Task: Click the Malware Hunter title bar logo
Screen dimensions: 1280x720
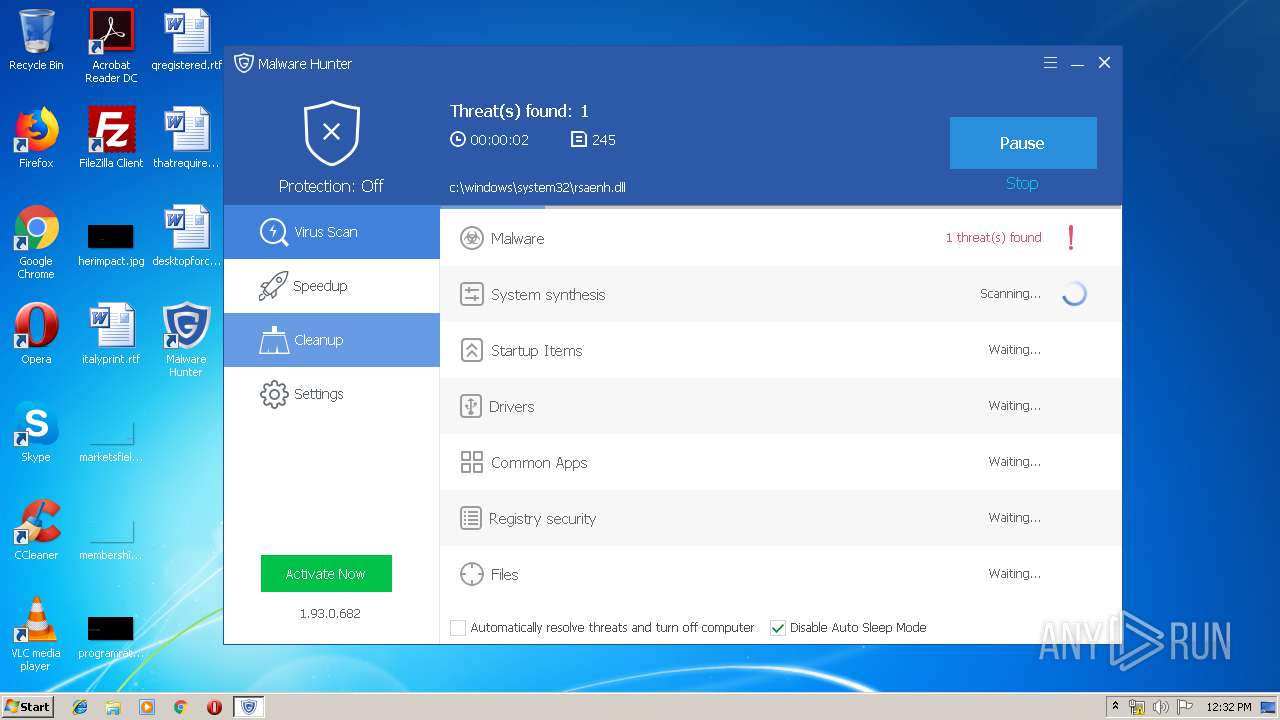Action: pos(243,63)
